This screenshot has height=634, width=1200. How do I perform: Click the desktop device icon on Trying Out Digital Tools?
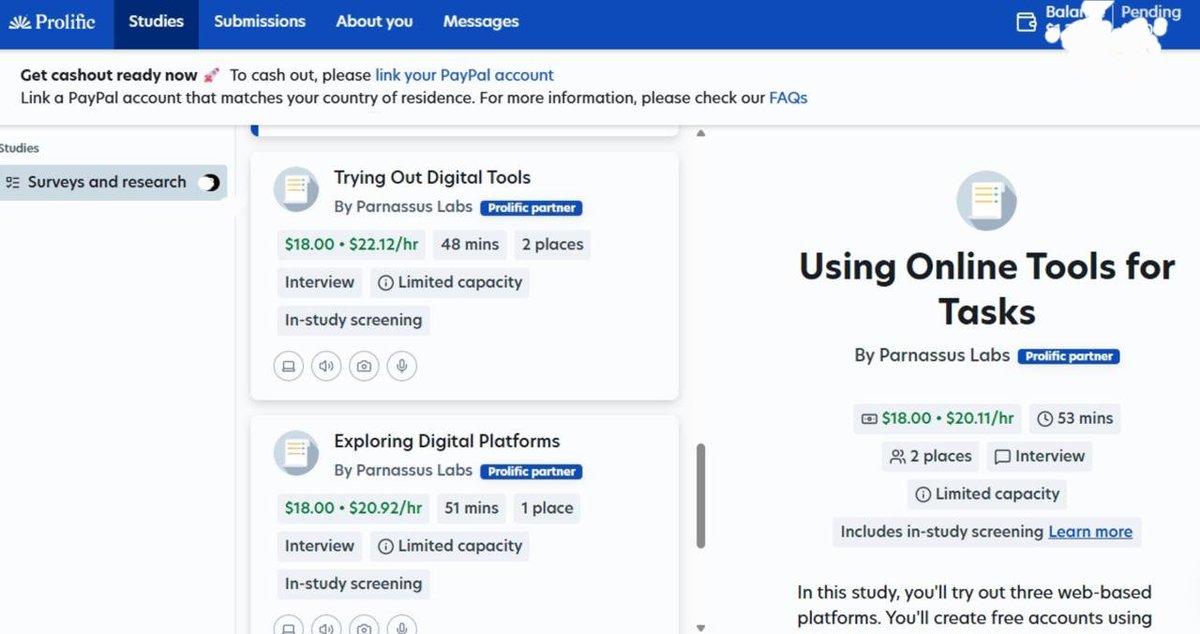[288, 366]
